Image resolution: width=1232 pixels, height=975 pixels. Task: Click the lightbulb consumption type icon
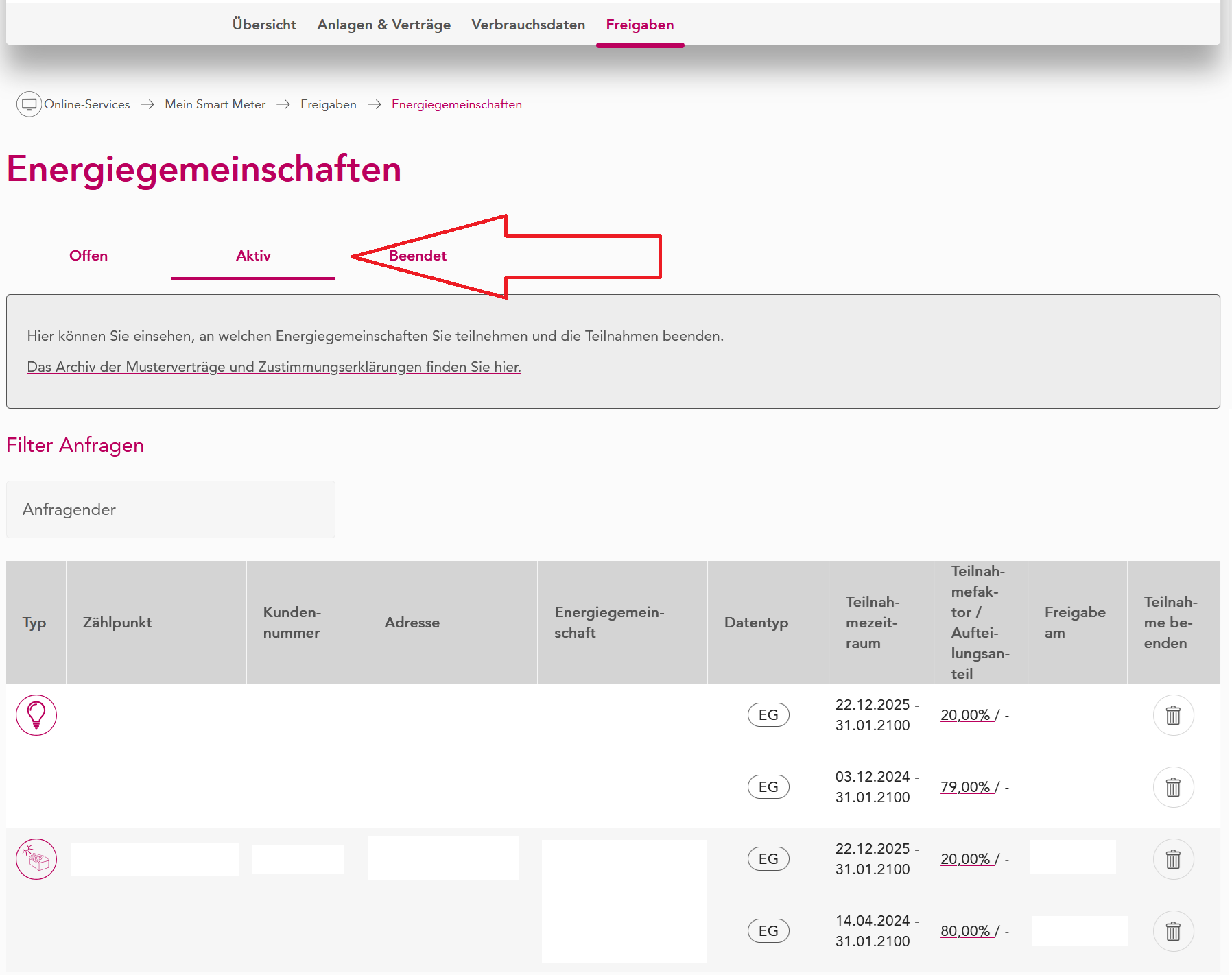36,715
